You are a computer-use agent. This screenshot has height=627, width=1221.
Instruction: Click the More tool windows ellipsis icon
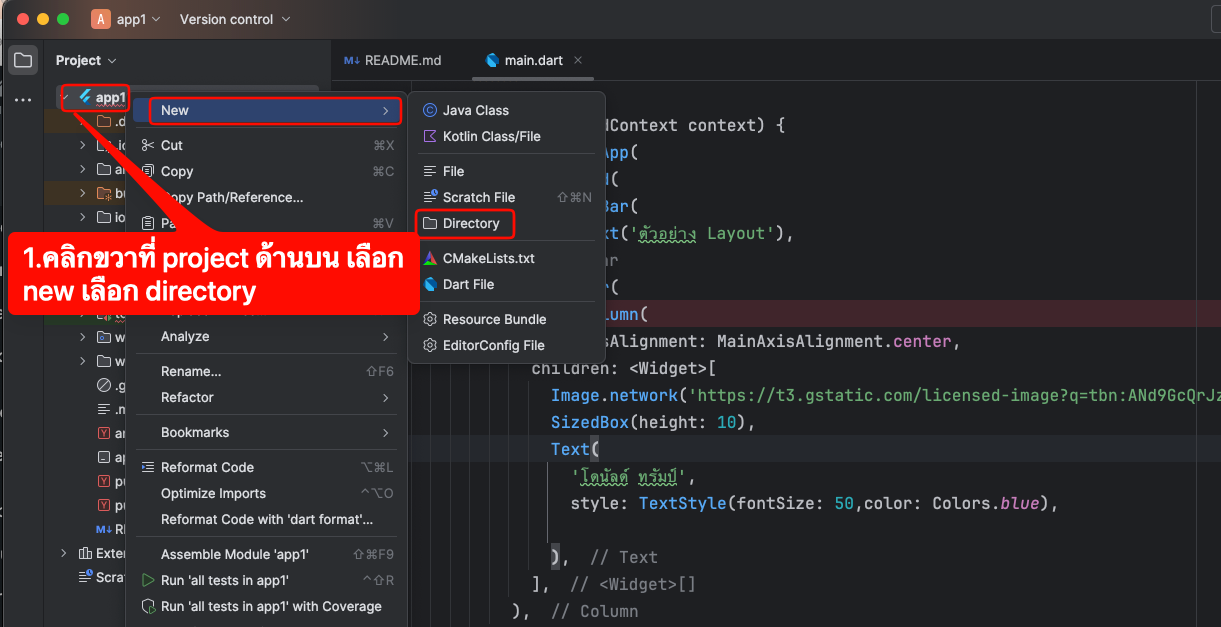pos(23,100)
